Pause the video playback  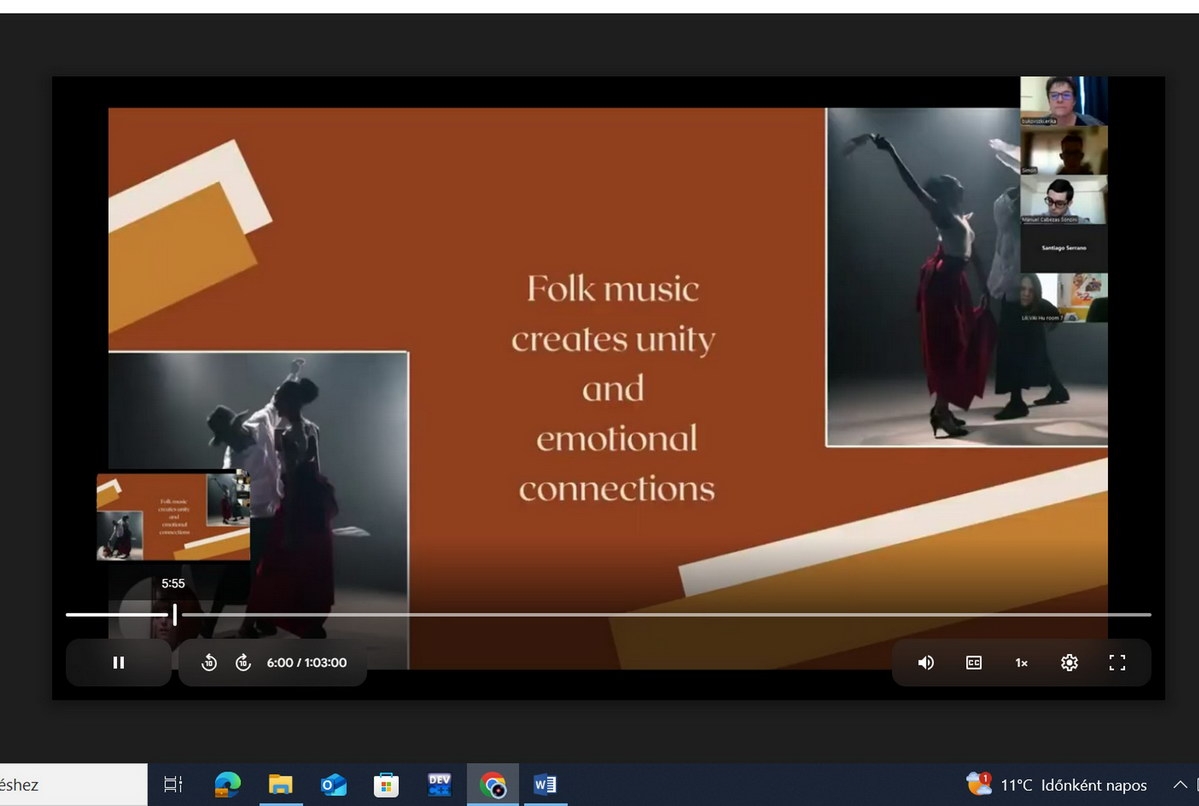coord(118,662)
